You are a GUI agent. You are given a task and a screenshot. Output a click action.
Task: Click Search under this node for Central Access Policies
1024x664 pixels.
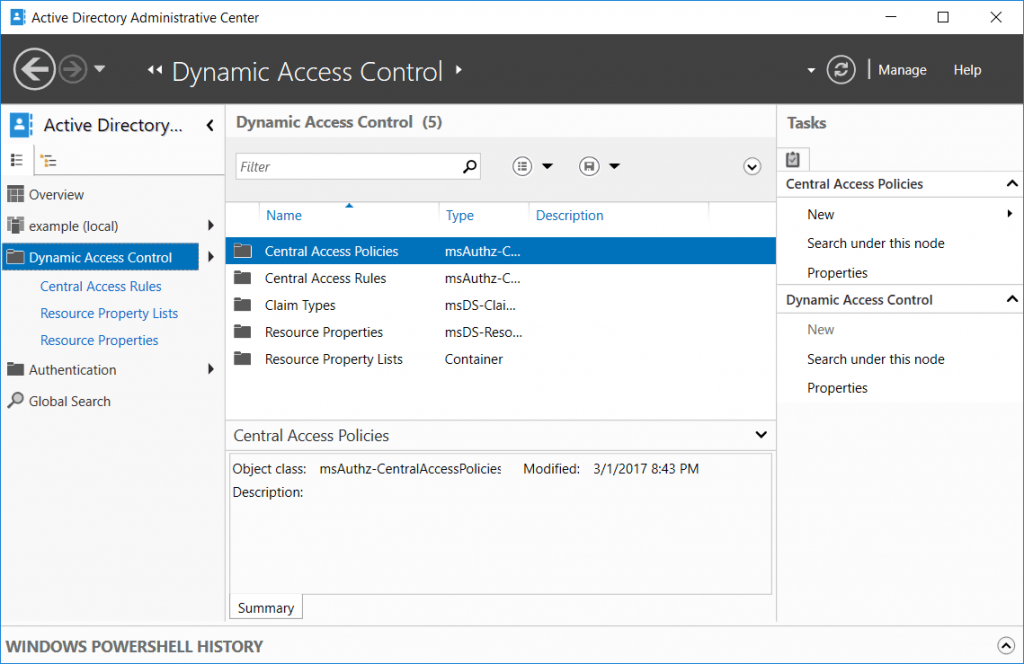pos(875,243)
